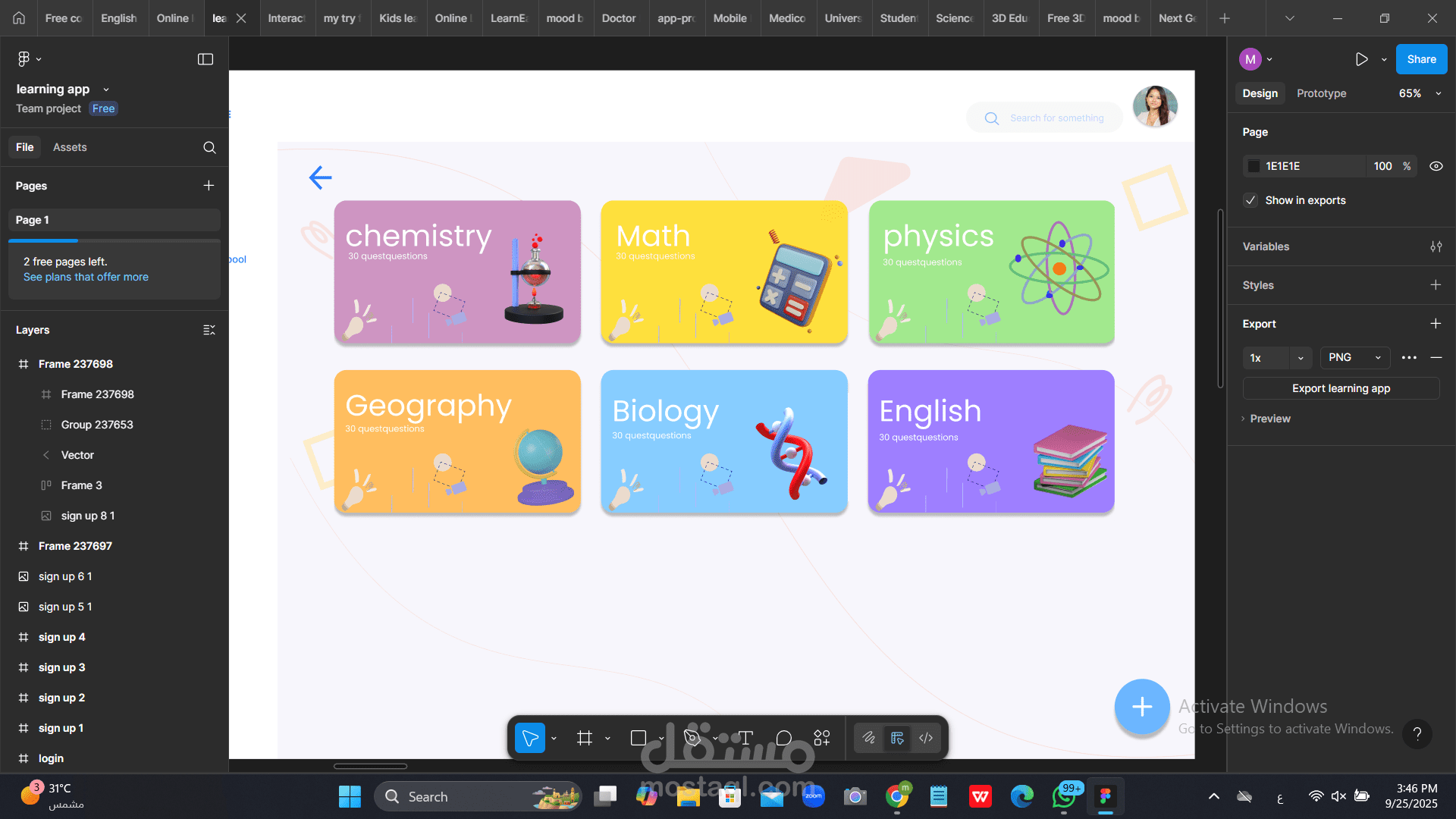Select the Move tool in toolbar

point(530,738)
